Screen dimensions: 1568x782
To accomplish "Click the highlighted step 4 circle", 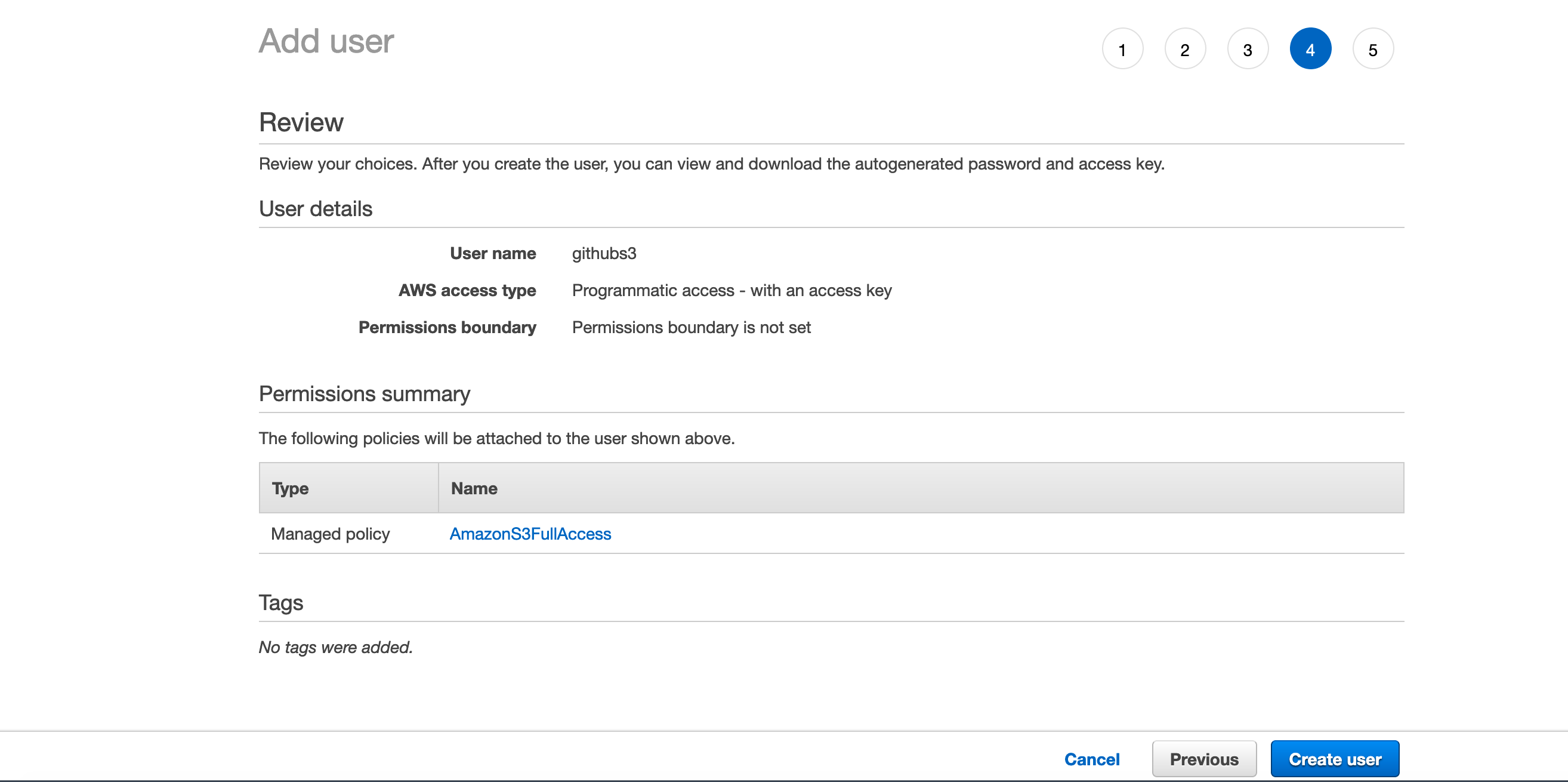I will 1310,49.
